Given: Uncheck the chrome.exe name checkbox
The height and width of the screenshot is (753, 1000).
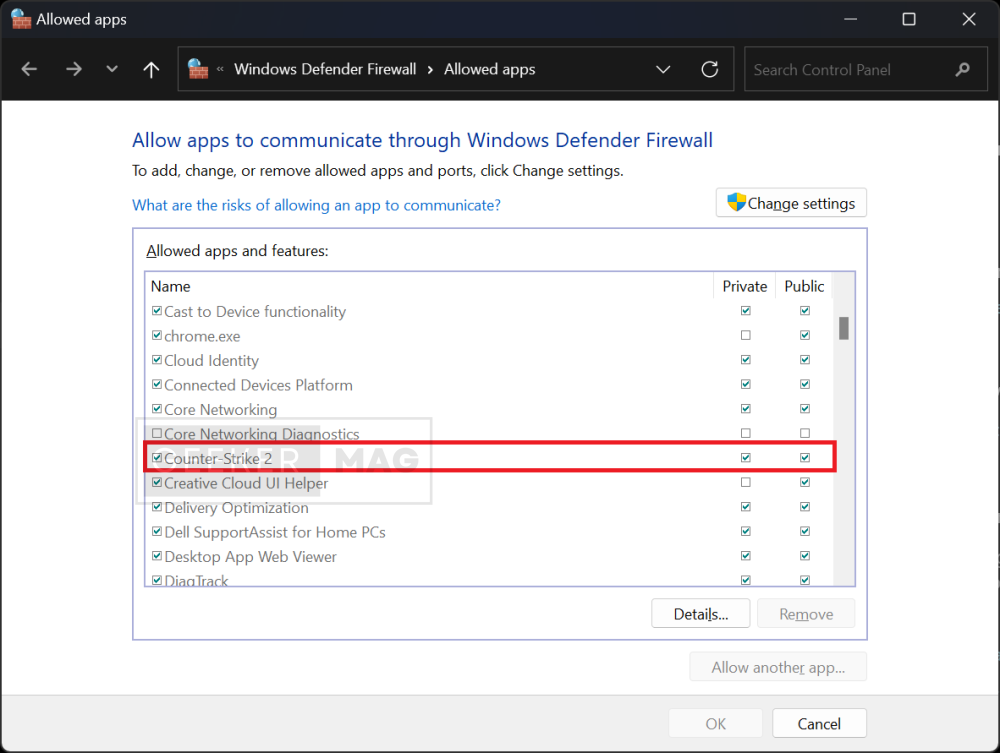Looking at the screenshot, I should coord(157,335).
